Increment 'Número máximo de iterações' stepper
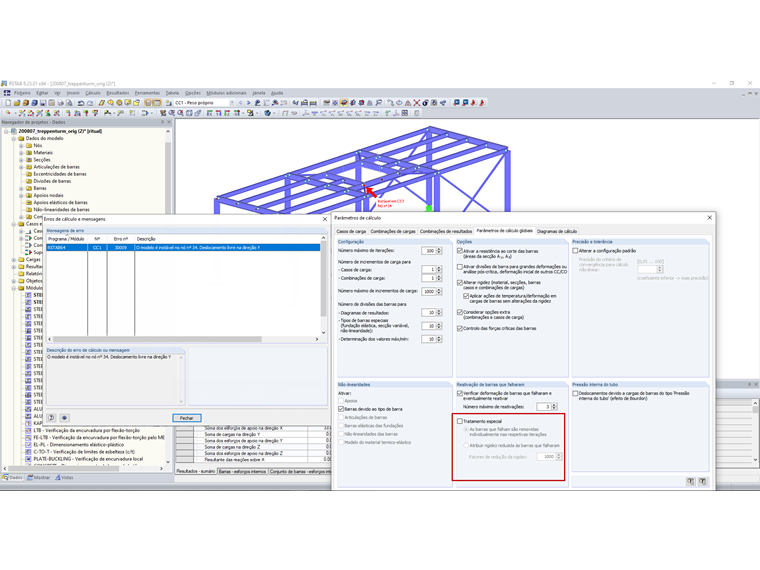This screenshot has height=570, width=760. point(439,249)
